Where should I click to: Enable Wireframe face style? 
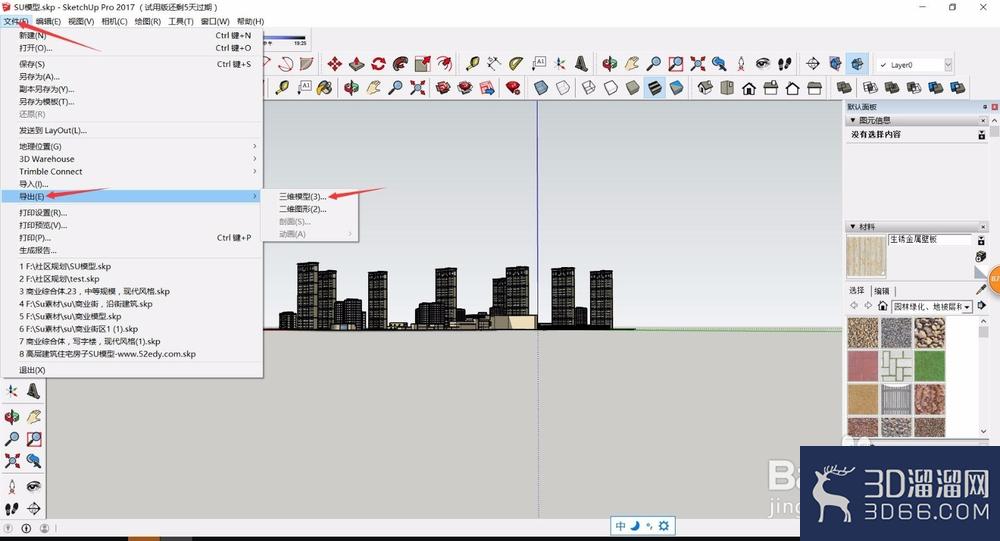pyautogui.click(x=589, y=88)
